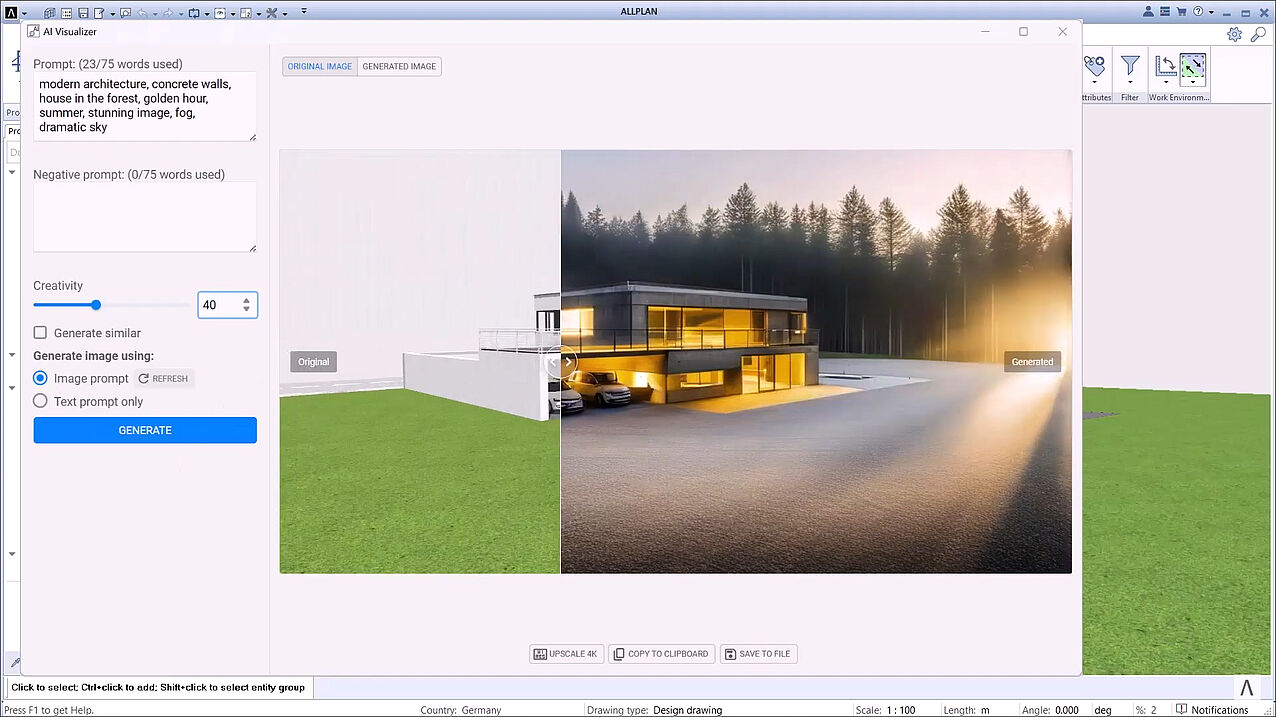Click the open-project table icon in quick access toolbar
The image size is (1276, 717).
66,13
